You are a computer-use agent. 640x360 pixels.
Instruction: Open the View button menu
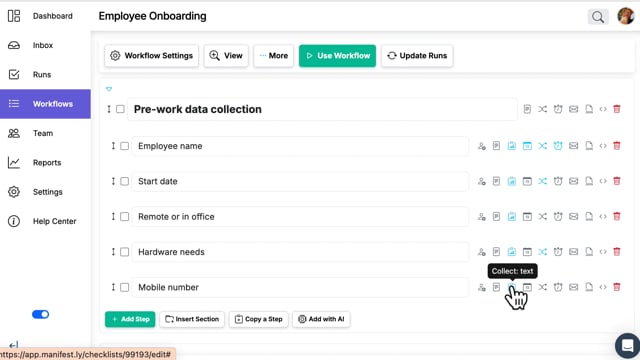click(226, 56)
